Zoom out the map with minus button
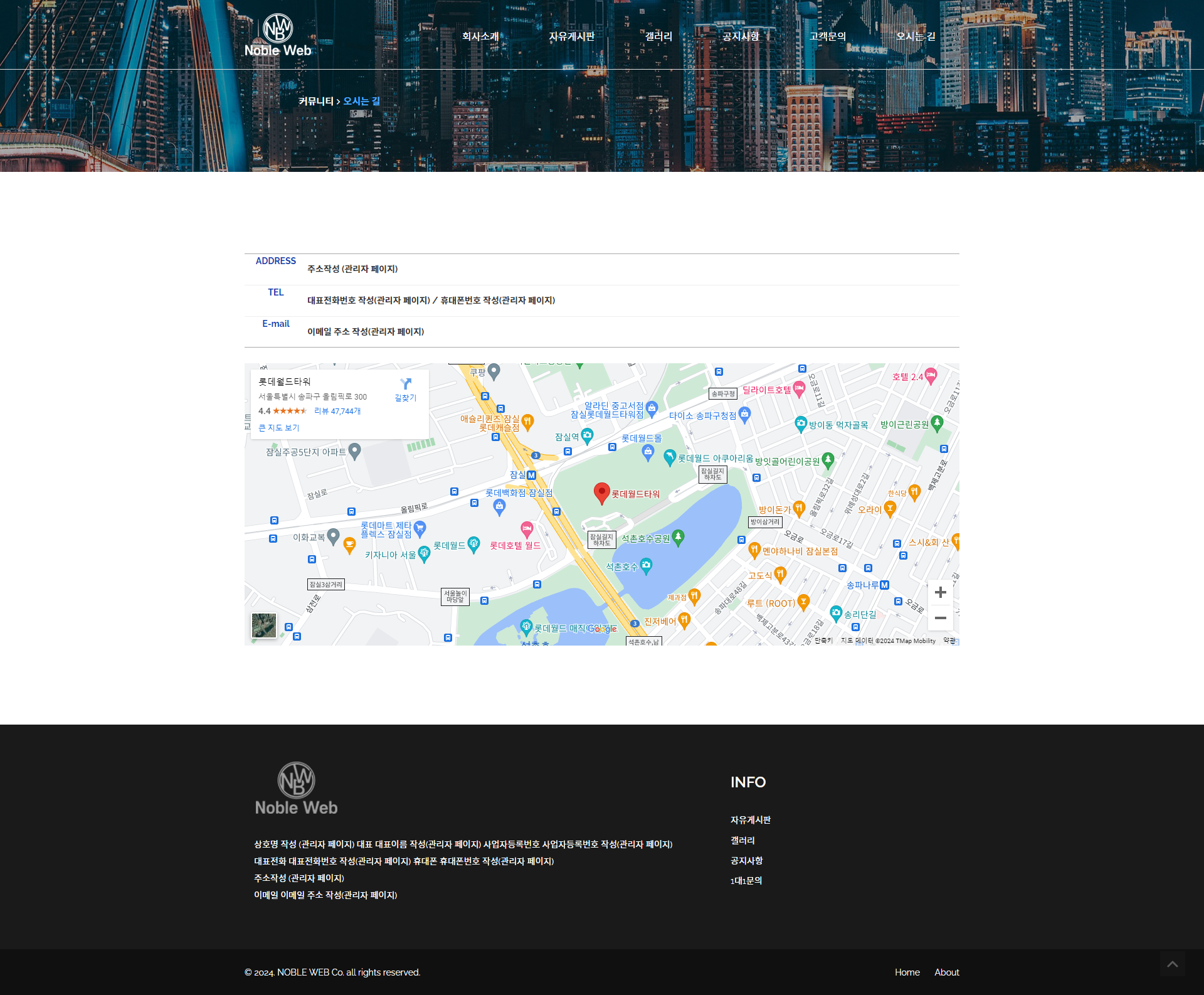The image size is (1204, 995). (x=940, y=618)
